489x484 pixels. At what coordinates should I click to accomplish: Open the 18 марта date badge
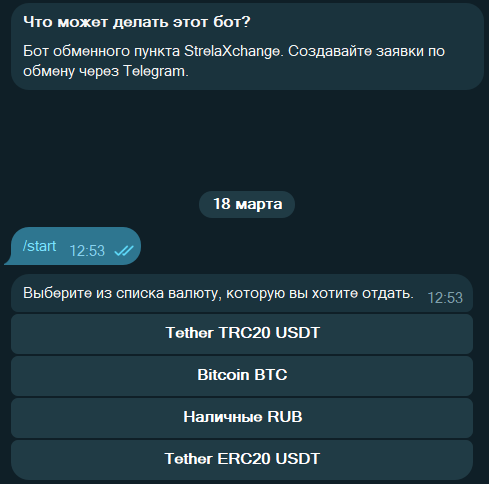[247, 204]
